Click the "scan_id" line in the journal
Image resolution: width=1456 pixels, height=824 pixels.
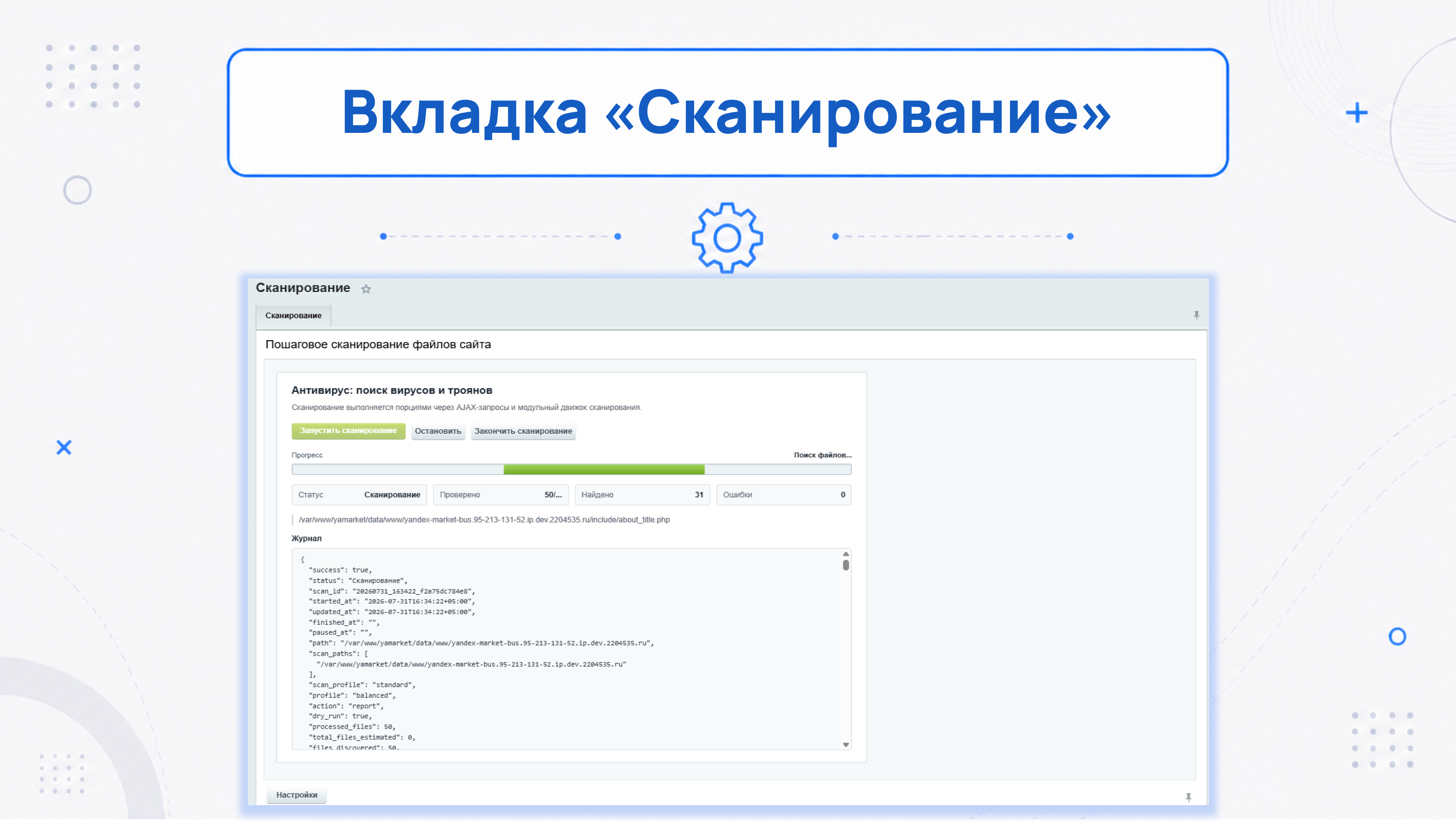point(392,591)
